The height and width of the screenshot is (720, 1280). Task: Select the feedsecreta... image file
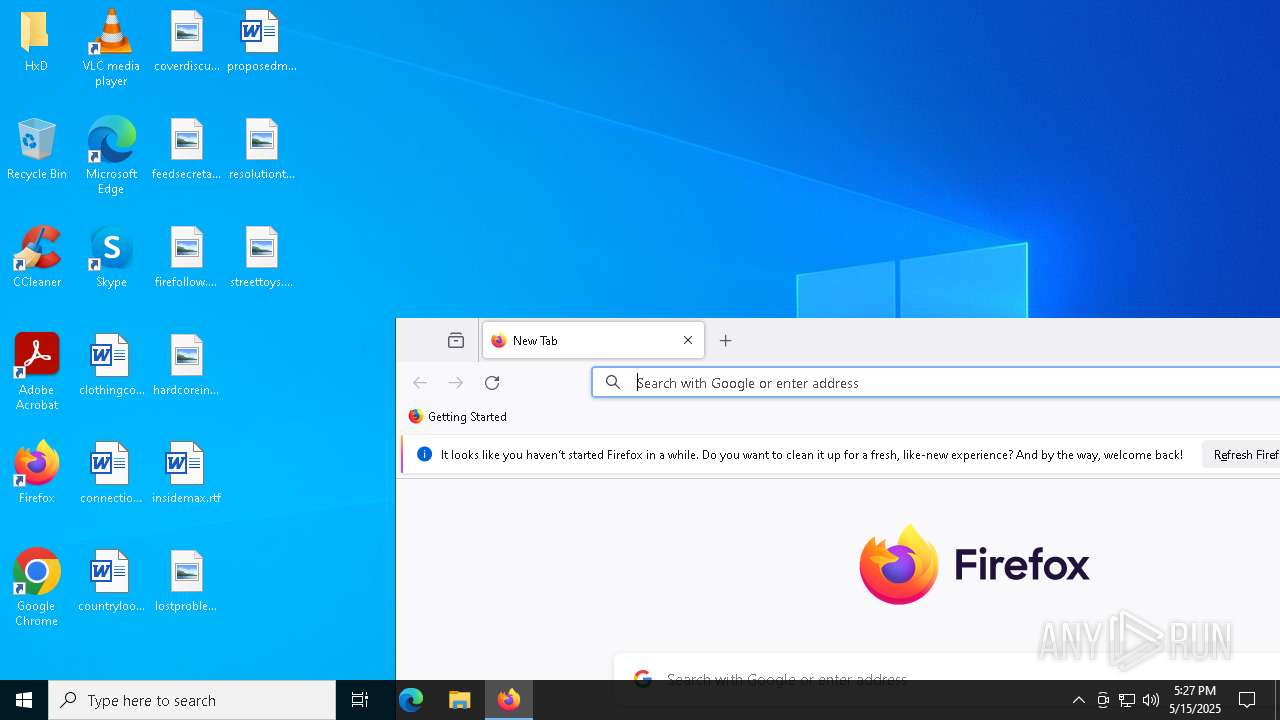coord(186,150)
